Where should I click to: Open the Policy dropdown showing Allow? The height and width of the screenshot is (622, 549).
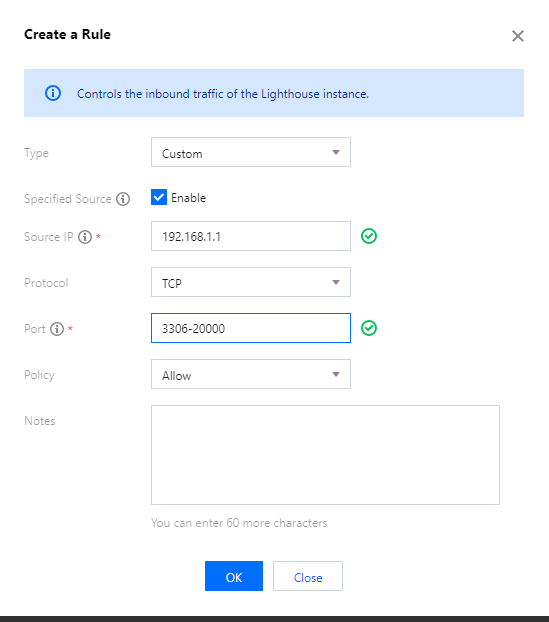click(x=251, y=374)
